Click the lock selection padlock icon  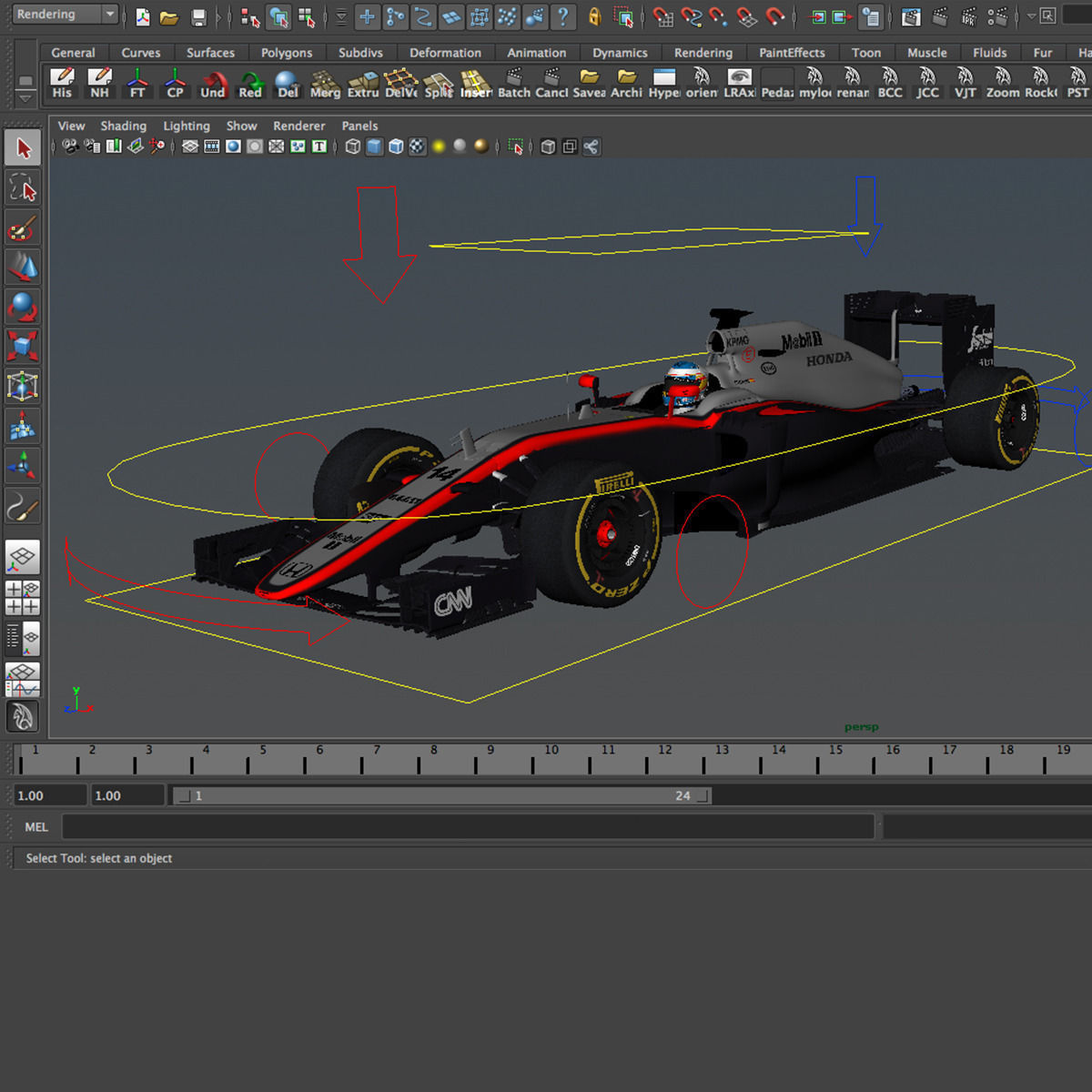pyautogui.click(x=594, y=16)
